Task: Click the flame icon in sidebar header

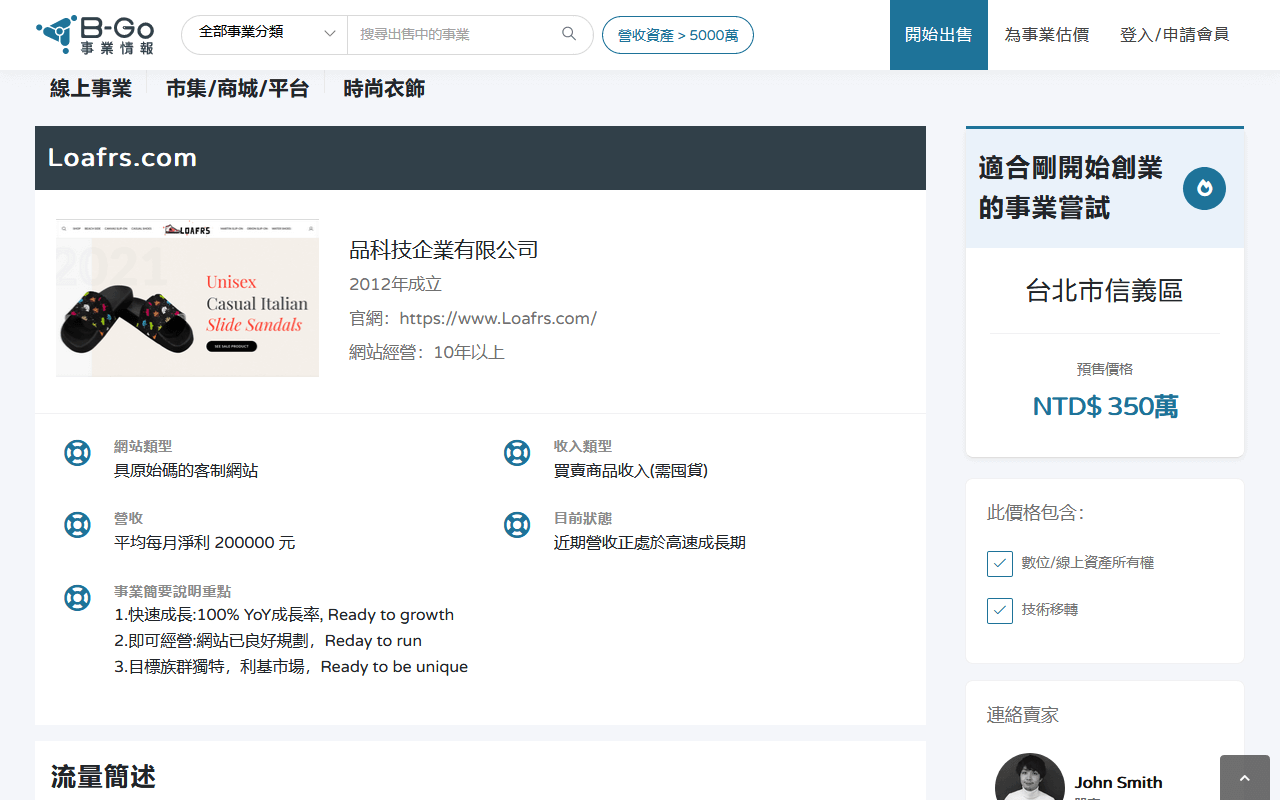Action: click(x=1204, y=188)
